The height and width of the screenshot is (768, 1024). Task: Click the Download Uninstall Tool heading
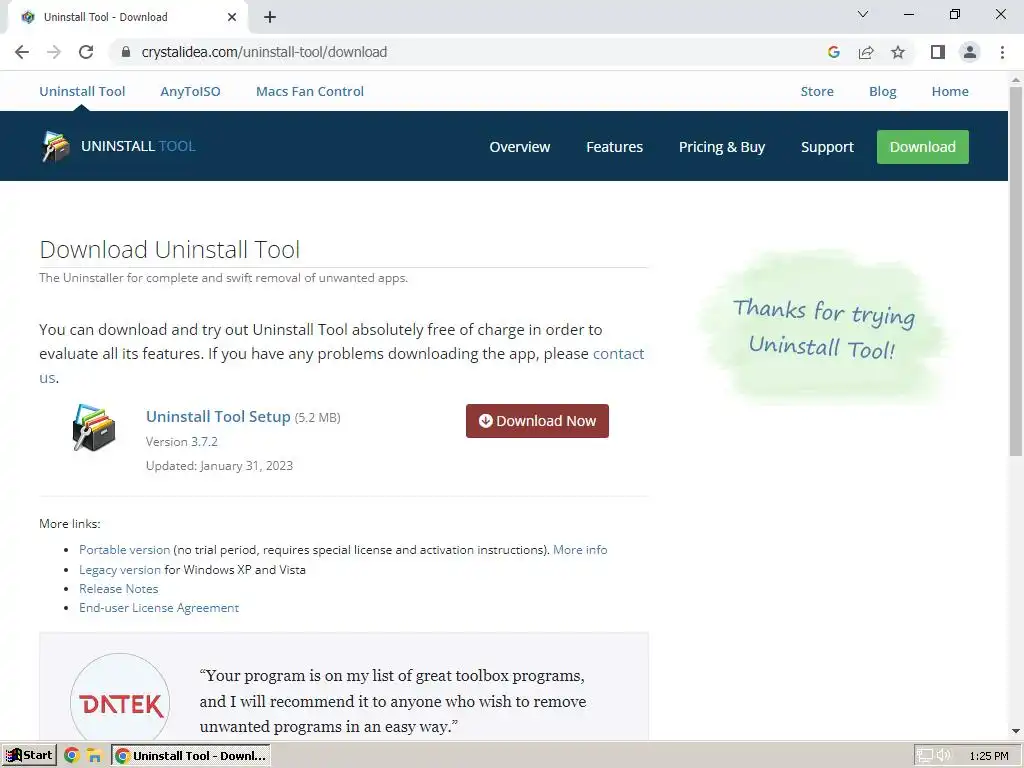[x=170, y=249]
